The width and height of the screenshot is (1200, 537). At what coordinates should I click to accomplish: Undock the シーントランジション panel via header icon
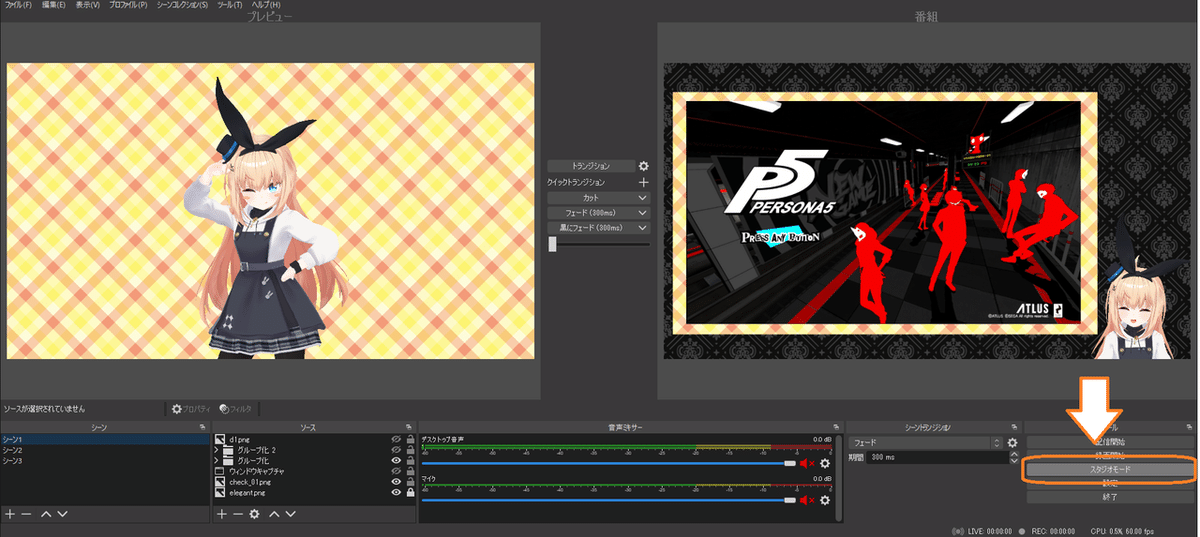point(1014,427)
